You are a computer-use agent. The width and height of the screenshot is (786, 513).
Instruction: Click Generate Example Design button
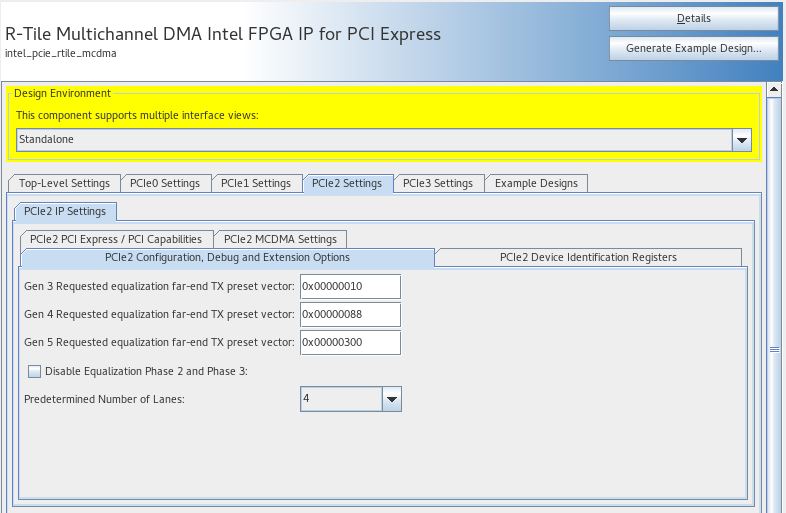coord(693,48)
